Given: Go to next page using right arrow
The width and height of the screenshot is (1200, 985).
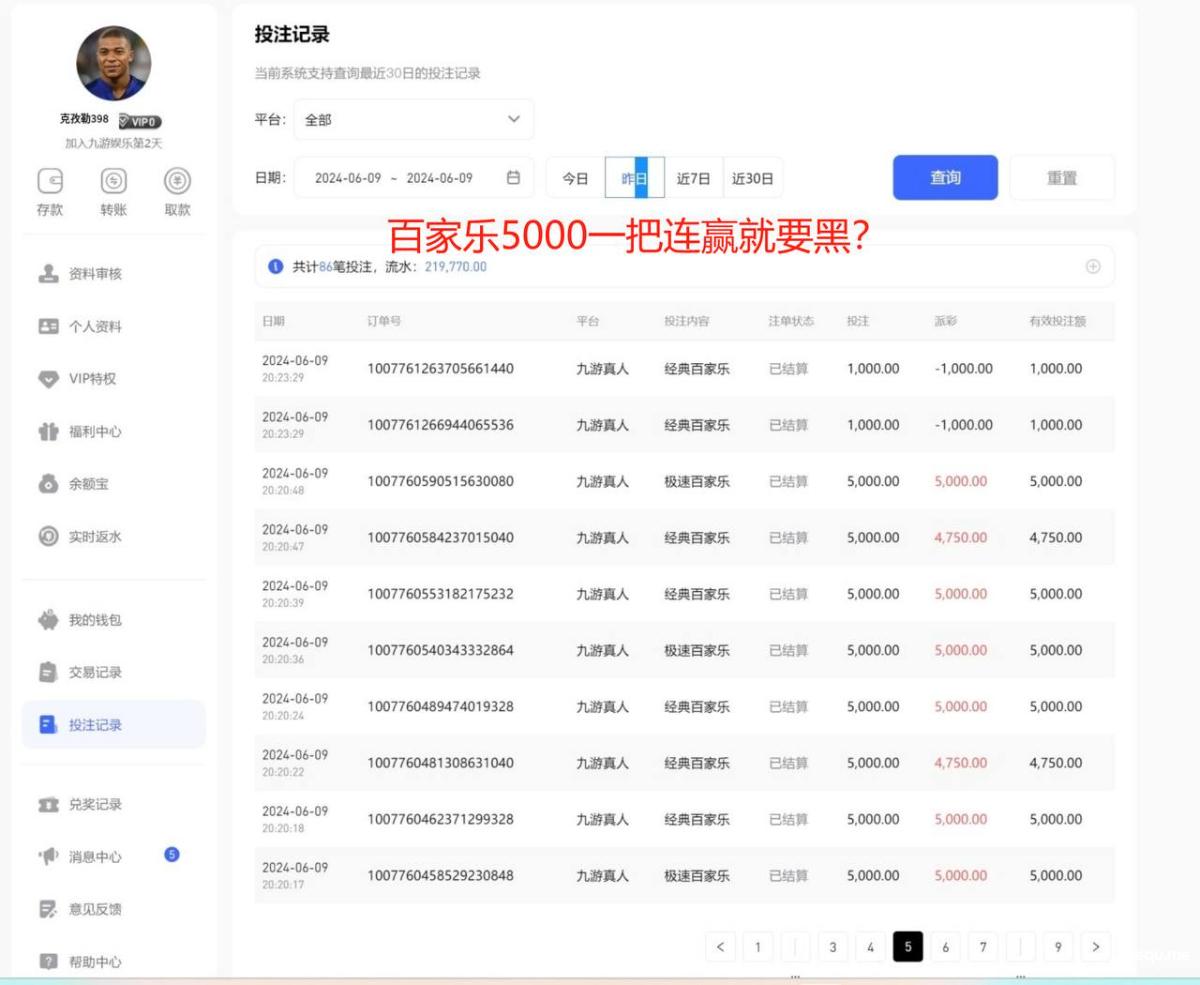Looking at the screenshot, I should tap(1096, 947).
